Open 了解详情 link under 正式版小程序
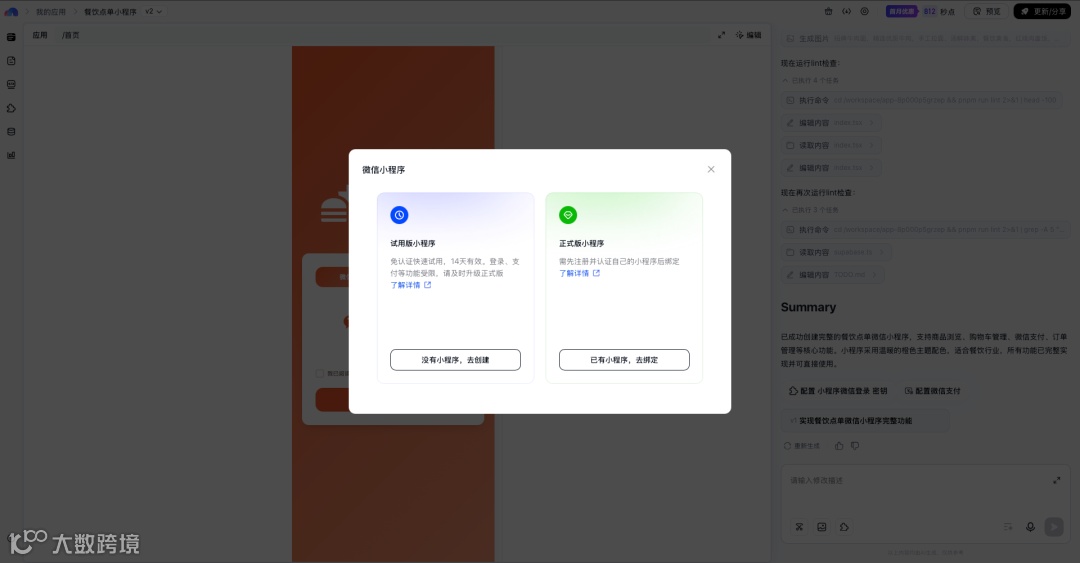 point(579,273)
